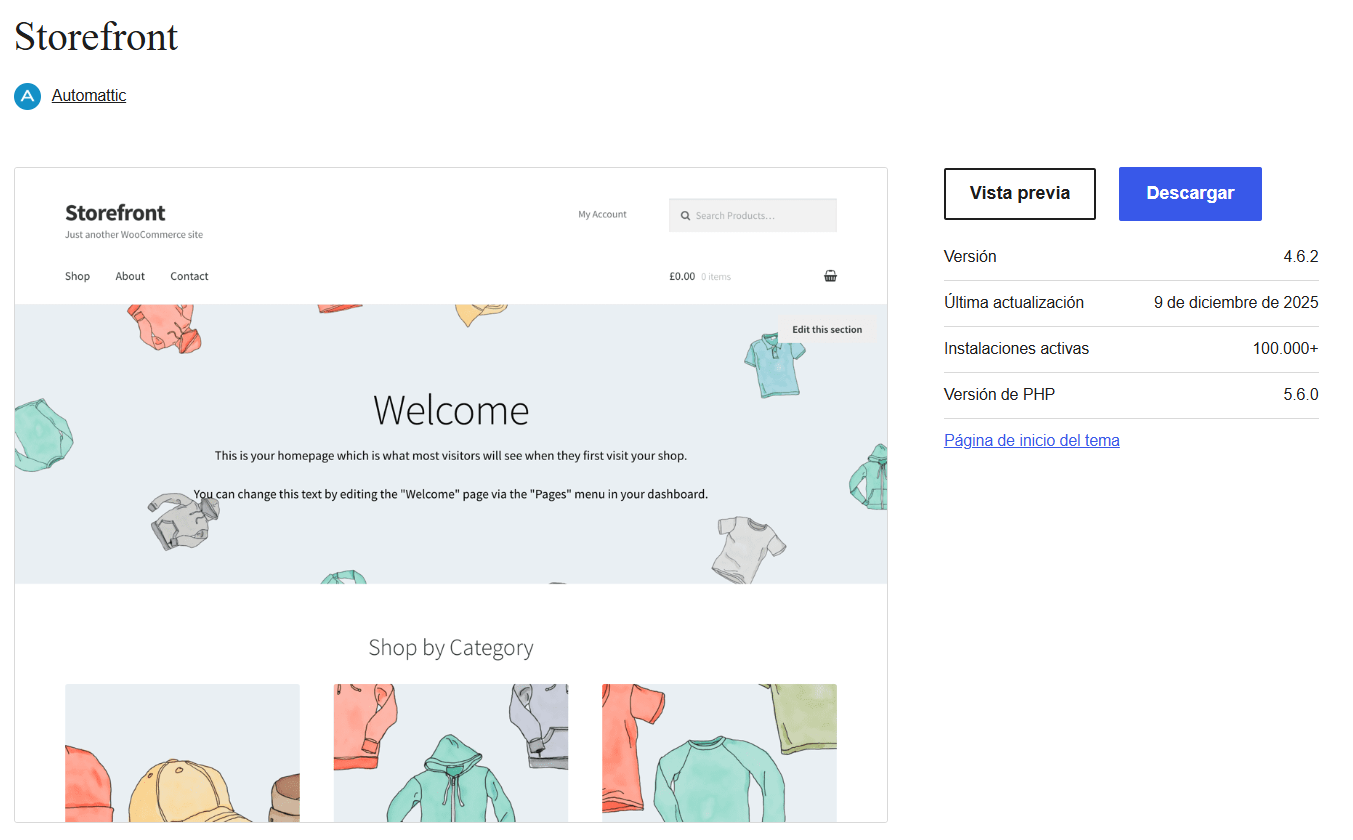The image size is (1353, 840).
Task: Click the Search Products input field
Action: point(760,216)
